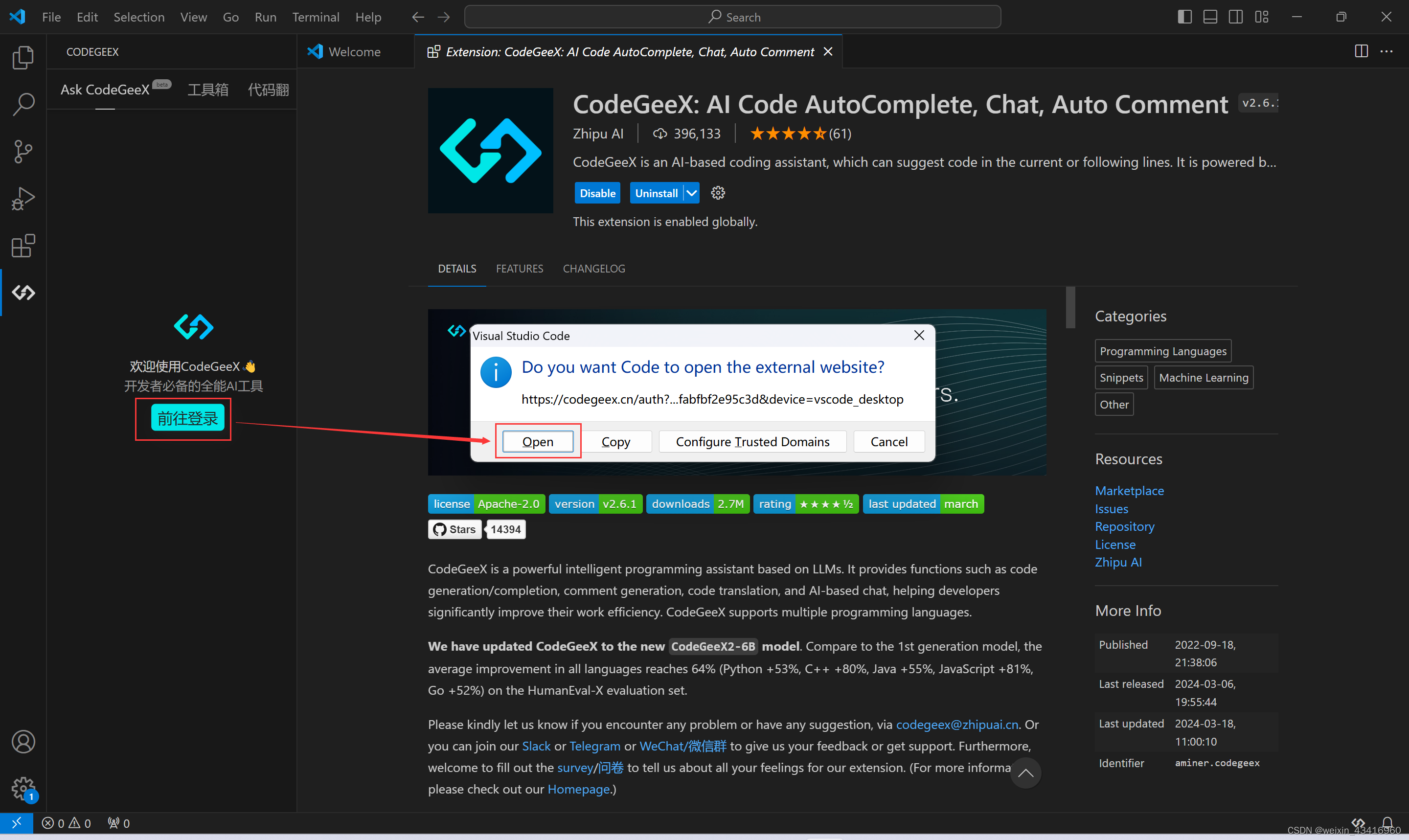
Task: Toggle the secondary side bar layout icon
Action: pyautogui.click(x=1236, y=17)
